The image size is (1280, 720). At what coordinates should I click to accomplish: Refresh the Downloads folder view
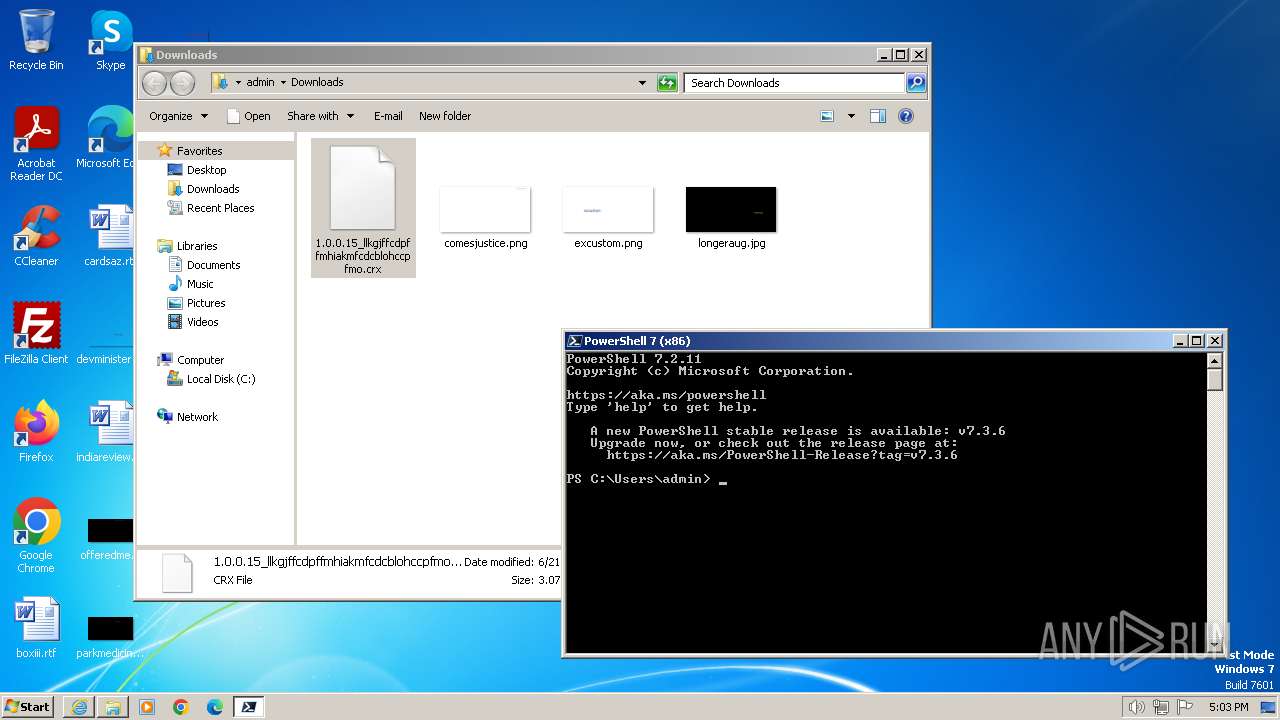tap(667, 83)
